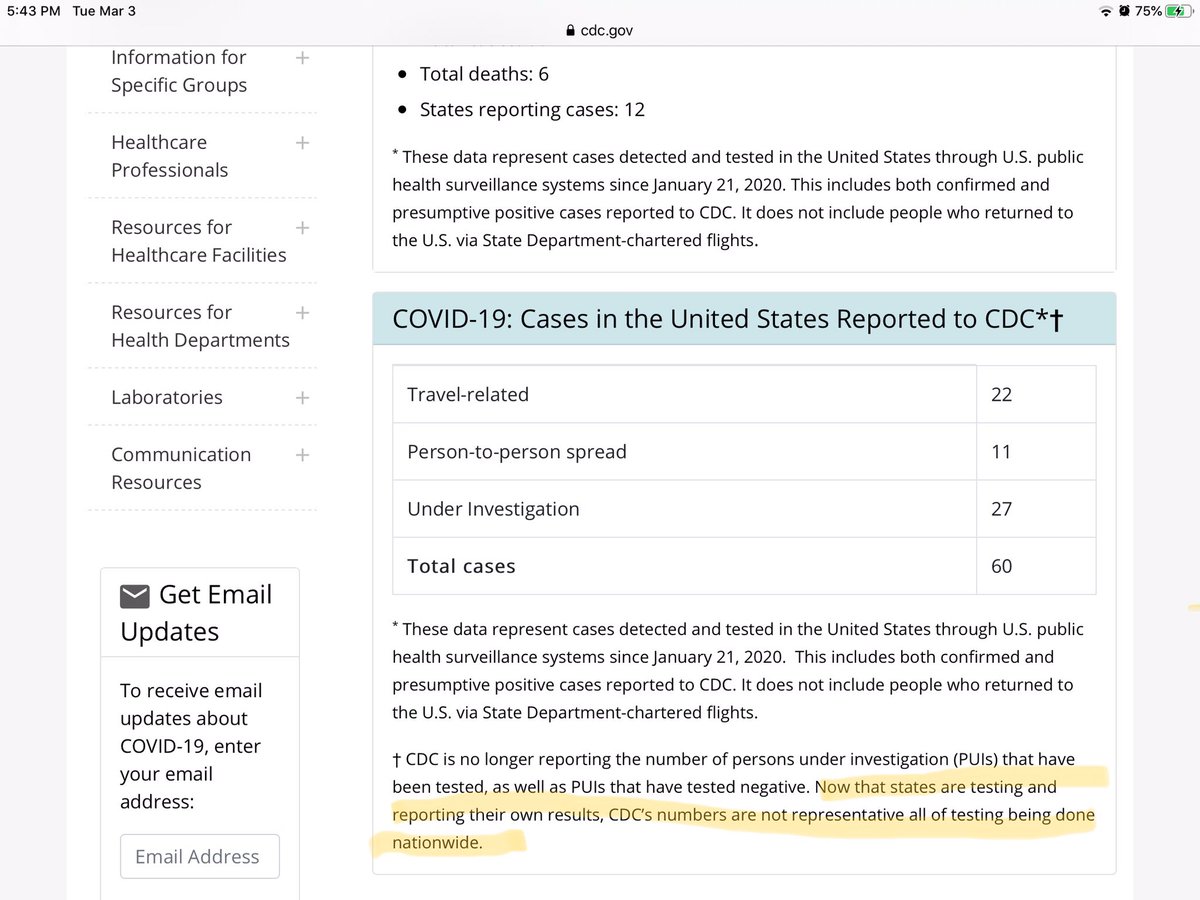Select the Total cases row label

coord(461,566)
